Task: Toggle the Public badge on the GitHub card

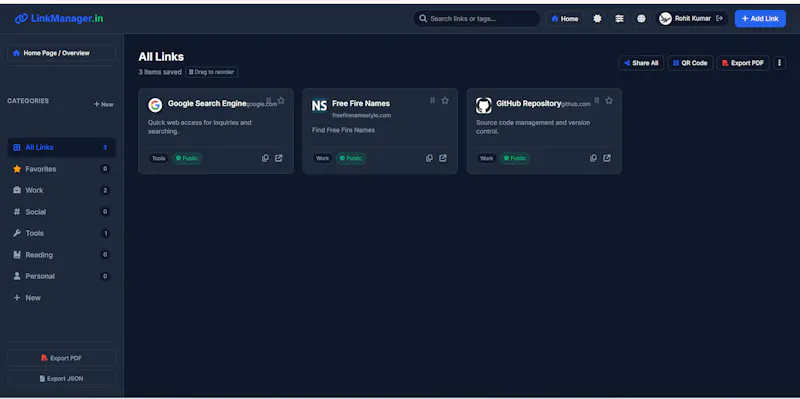Action: coord(515,159)
